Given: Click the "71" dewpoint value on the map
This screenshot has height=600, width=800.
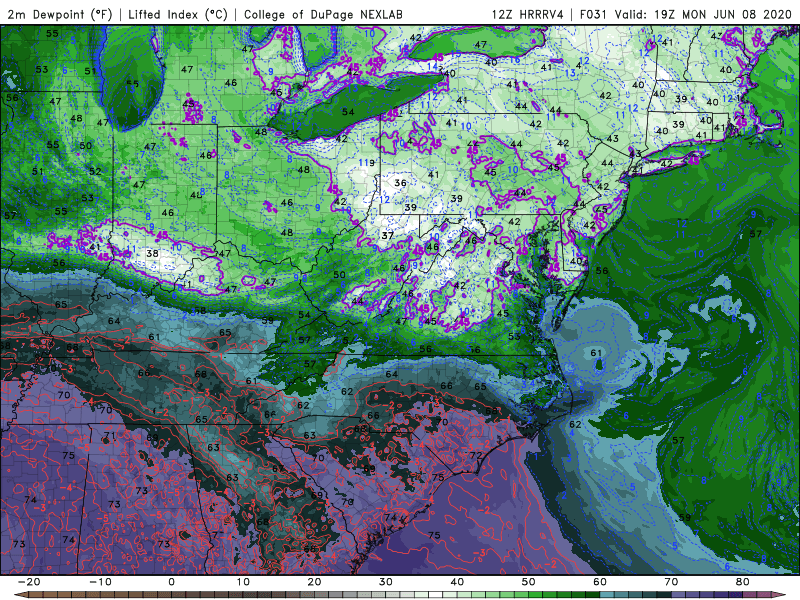Looking at the screenshot, I should [x=110, y=436].
